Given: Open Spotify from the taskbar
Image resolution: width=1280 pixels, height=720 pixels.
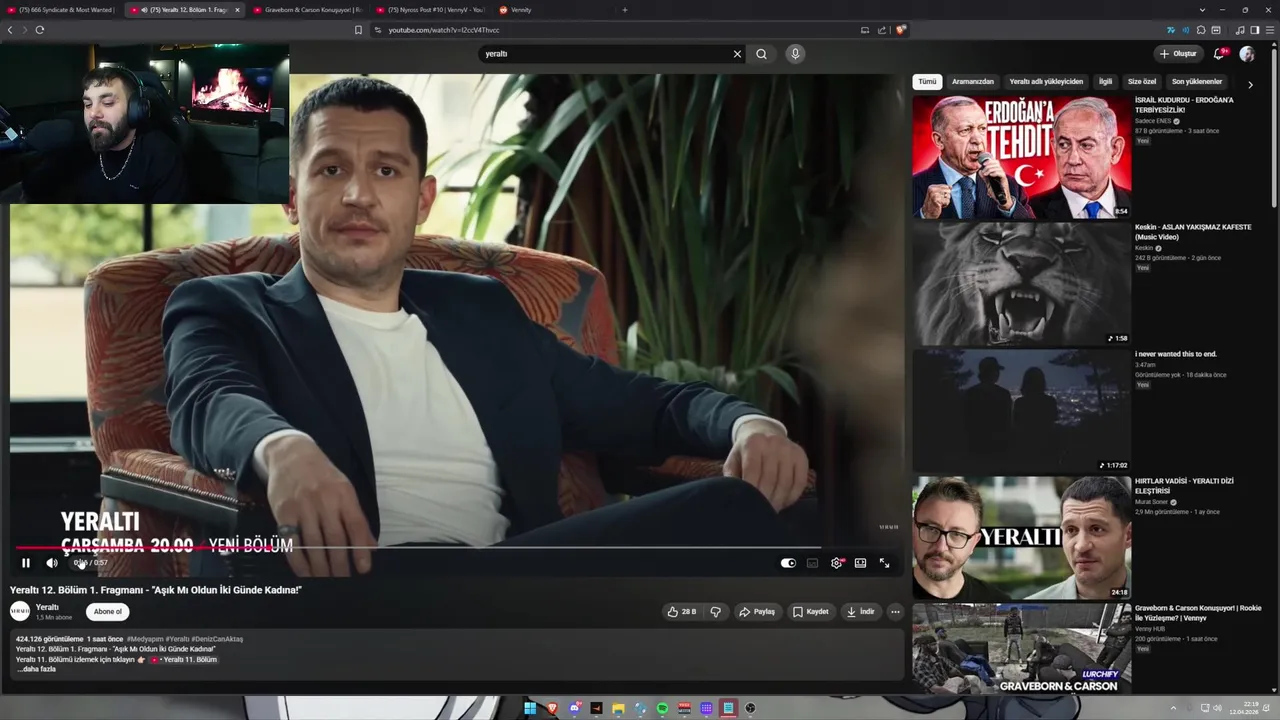Looking at the screenshot, I should (662, 708).
